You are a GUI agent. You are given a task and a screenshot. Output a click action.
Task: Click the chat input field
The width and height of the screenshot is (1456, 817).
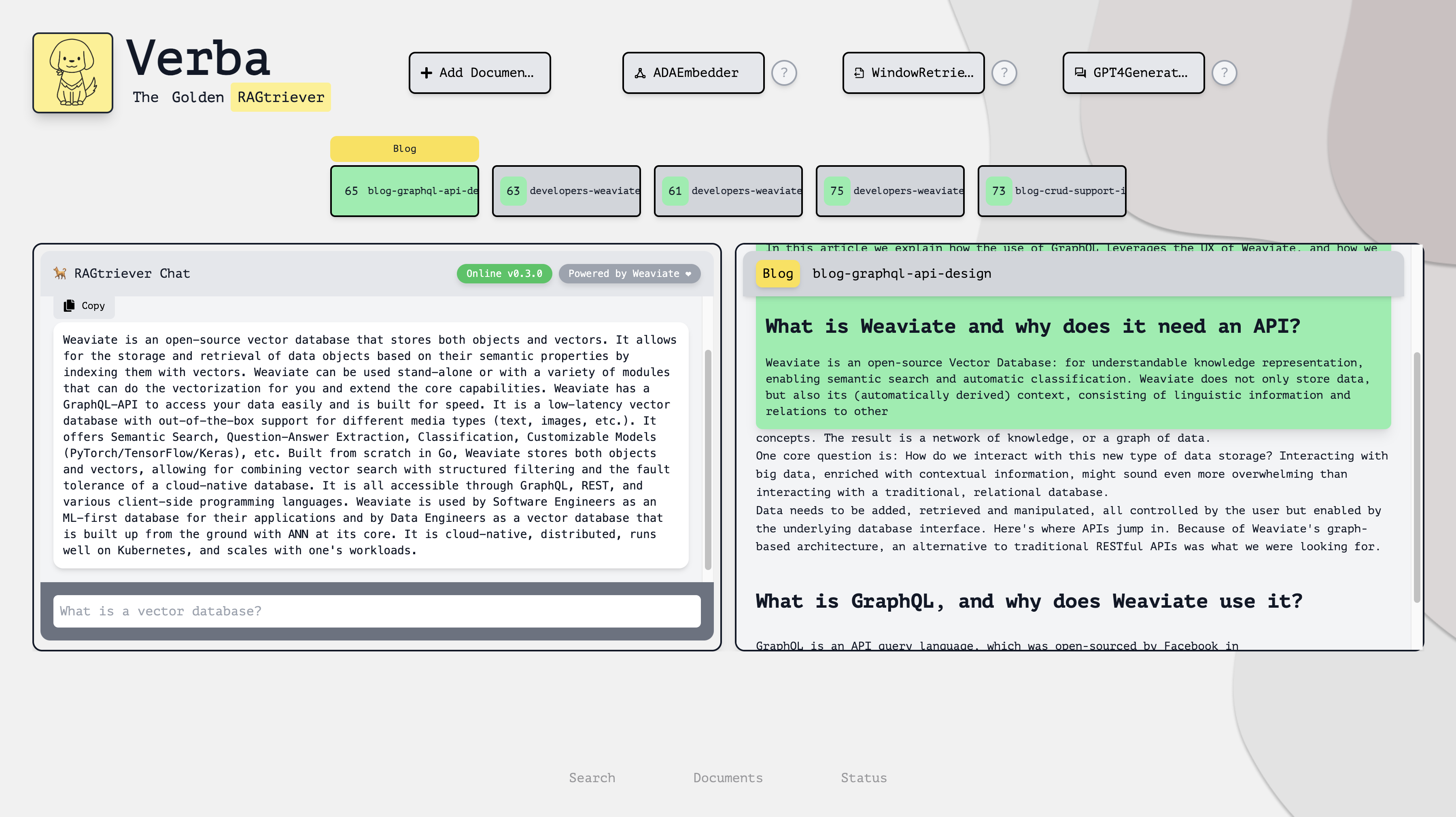pyautogui.click(x=378, y=610)
